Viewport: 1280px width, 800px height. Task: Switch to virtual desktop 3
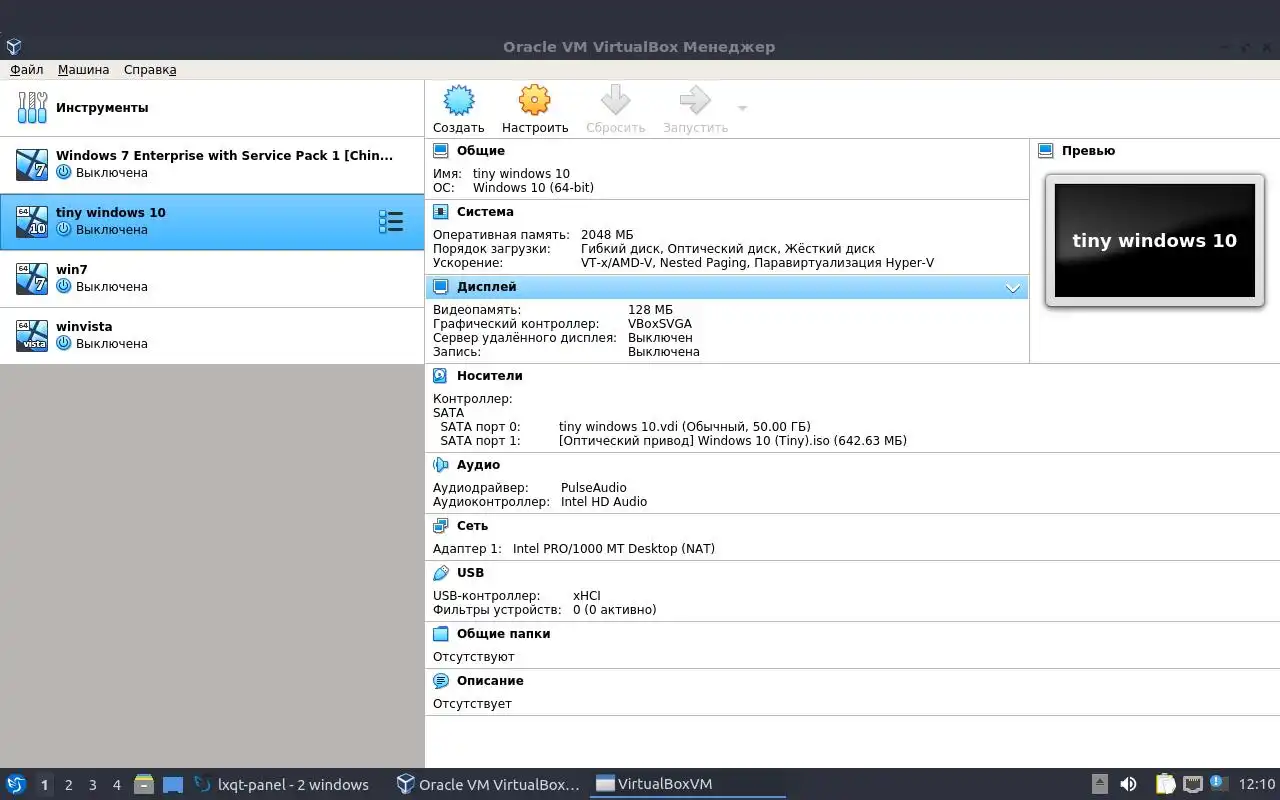pyautogui.click(x=92, y=785)
